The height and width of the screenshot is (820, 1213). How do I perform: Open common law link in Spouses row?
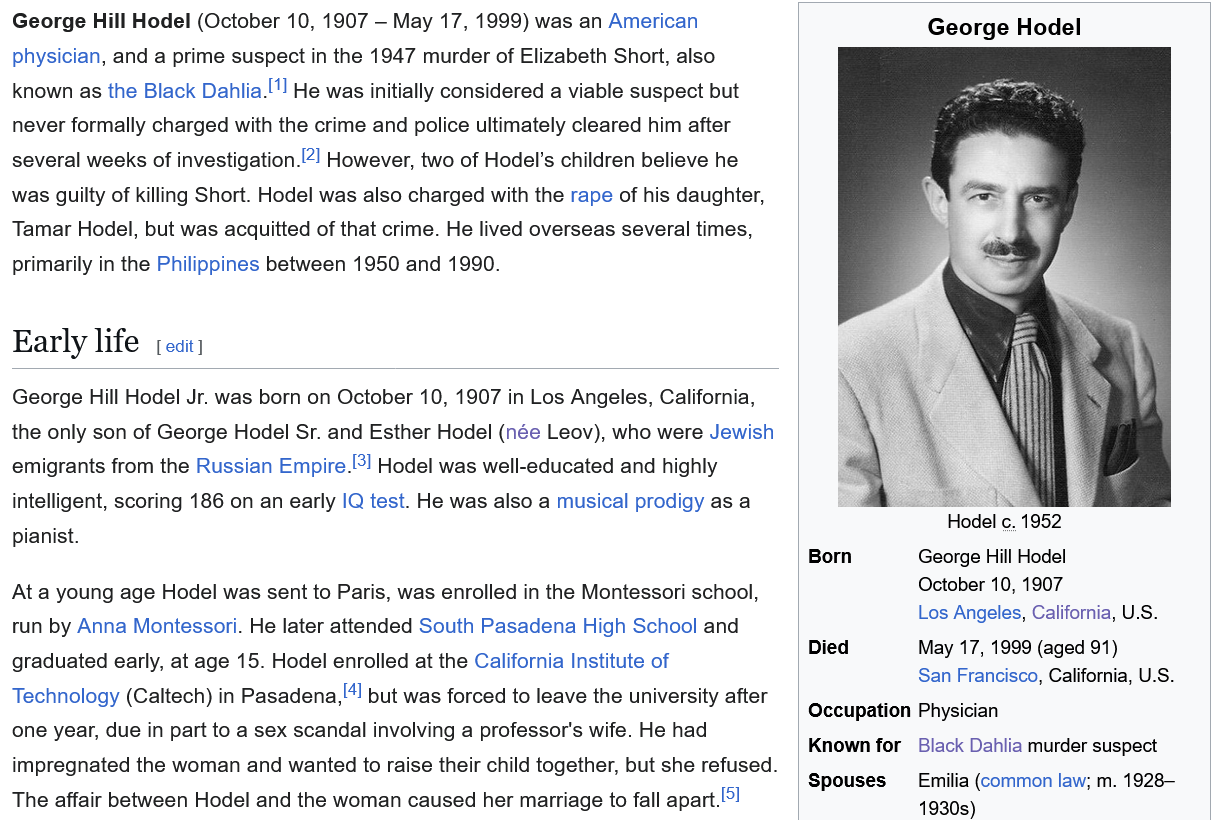(1033, 781)
